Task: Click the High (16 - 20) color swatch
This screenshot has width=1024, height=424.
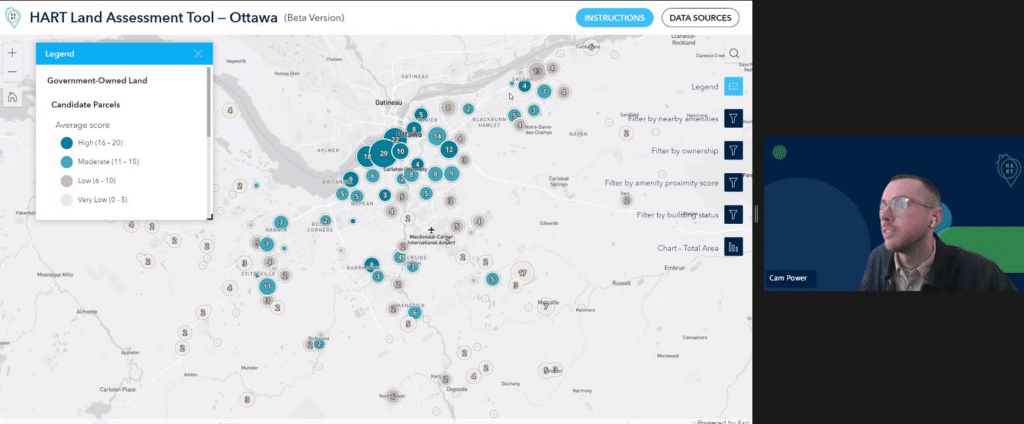Action: coord(67,143)
